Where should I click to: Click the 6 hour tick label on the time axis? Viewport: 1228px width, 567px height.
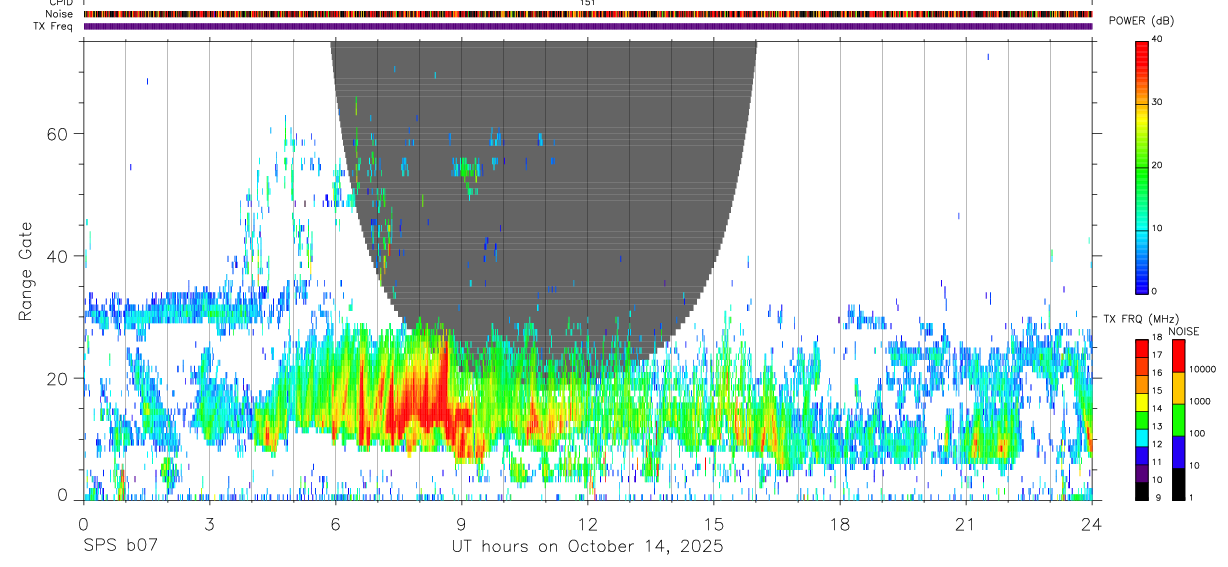click(x=335, y=524)
